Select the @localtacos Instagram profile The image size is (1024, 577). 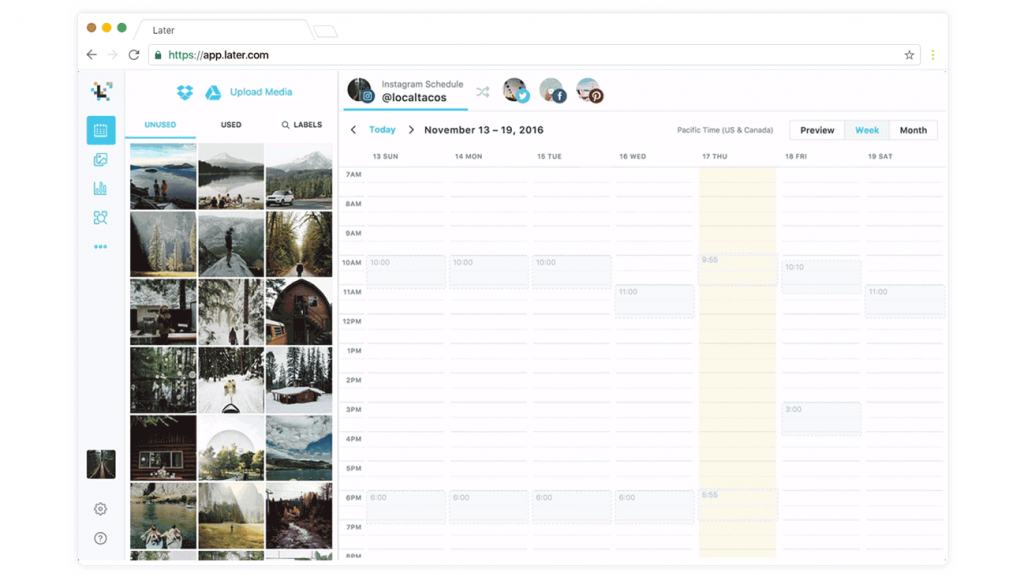(x=406, y=91)
